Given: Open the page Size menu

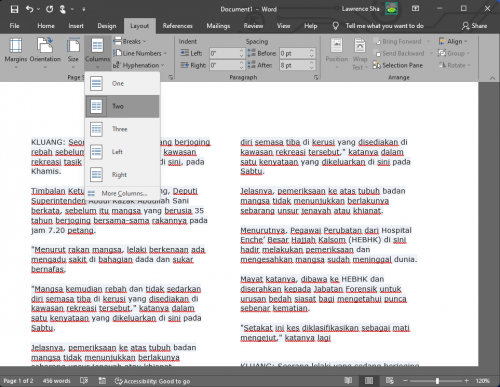Looking at the screenshot, I should click(73, 53).
